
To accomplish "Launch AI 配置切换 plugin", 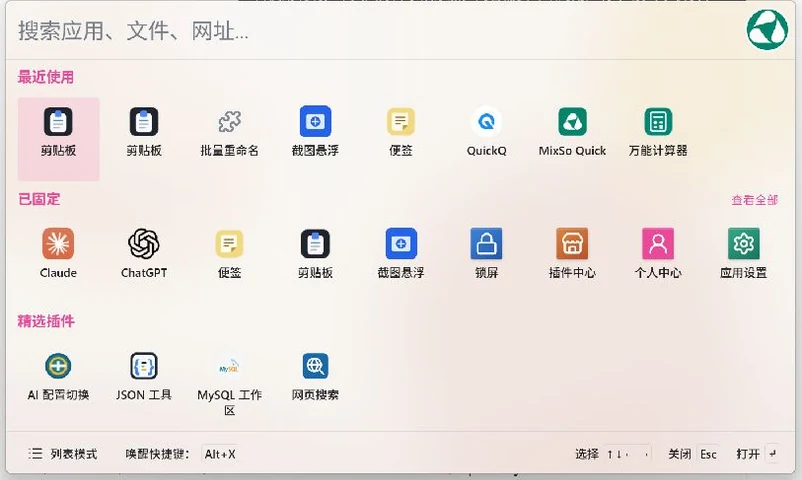I will [58, 377].
